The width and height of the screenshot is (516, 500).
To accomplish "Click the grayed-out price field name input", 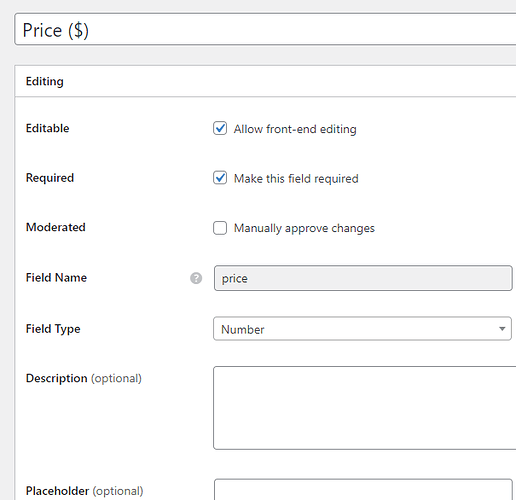I will [363, 278].
